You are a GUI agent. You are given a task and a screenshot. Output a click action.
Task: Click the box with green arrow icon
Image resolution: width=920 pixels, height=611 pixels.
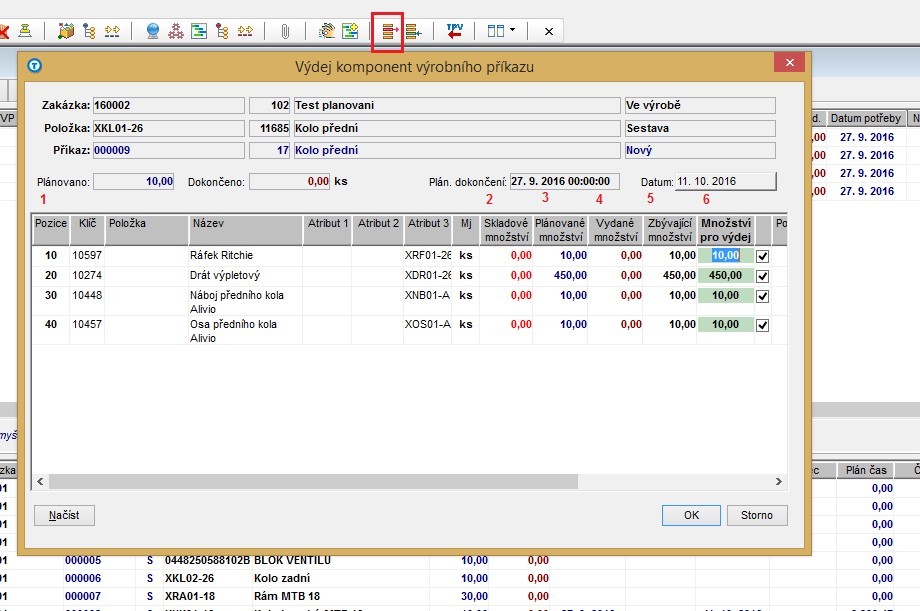[66, 31]
